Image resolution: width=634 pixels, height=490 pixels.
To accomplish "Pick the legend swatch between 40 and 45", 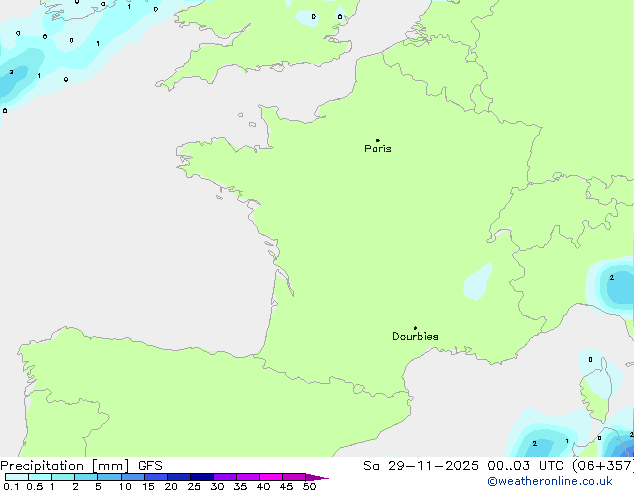I will [271, 477].
